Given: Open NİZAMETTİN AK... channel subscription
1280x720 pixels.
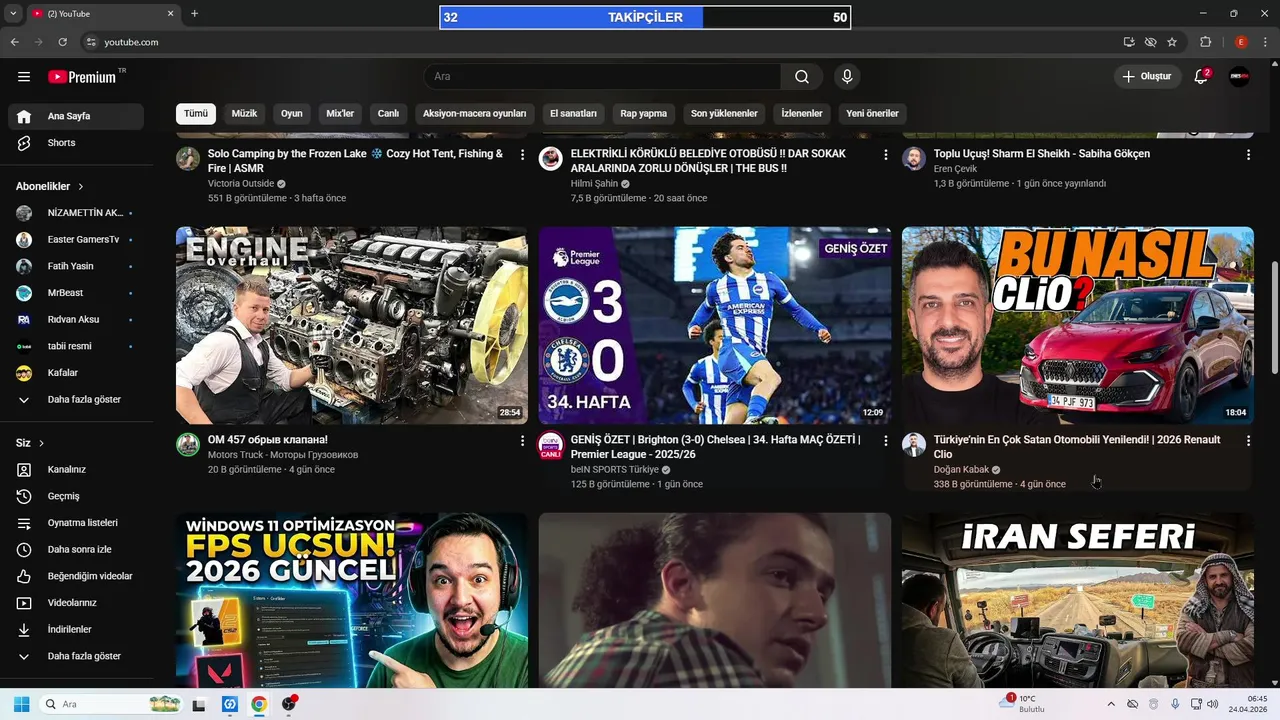Looking at the screenshot, I should point(76,213).
